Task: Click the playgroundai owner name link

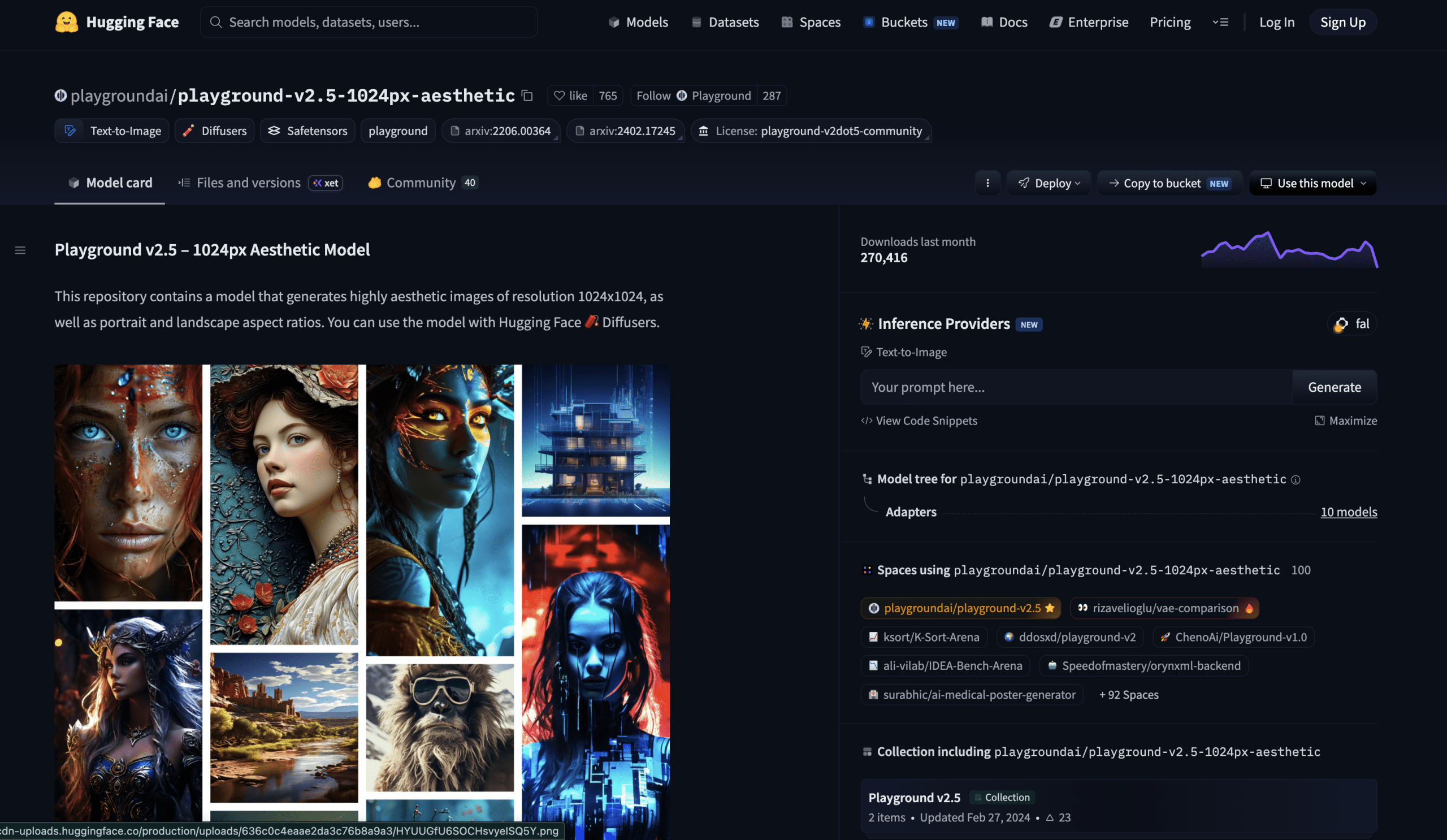Action: [119, 96]
